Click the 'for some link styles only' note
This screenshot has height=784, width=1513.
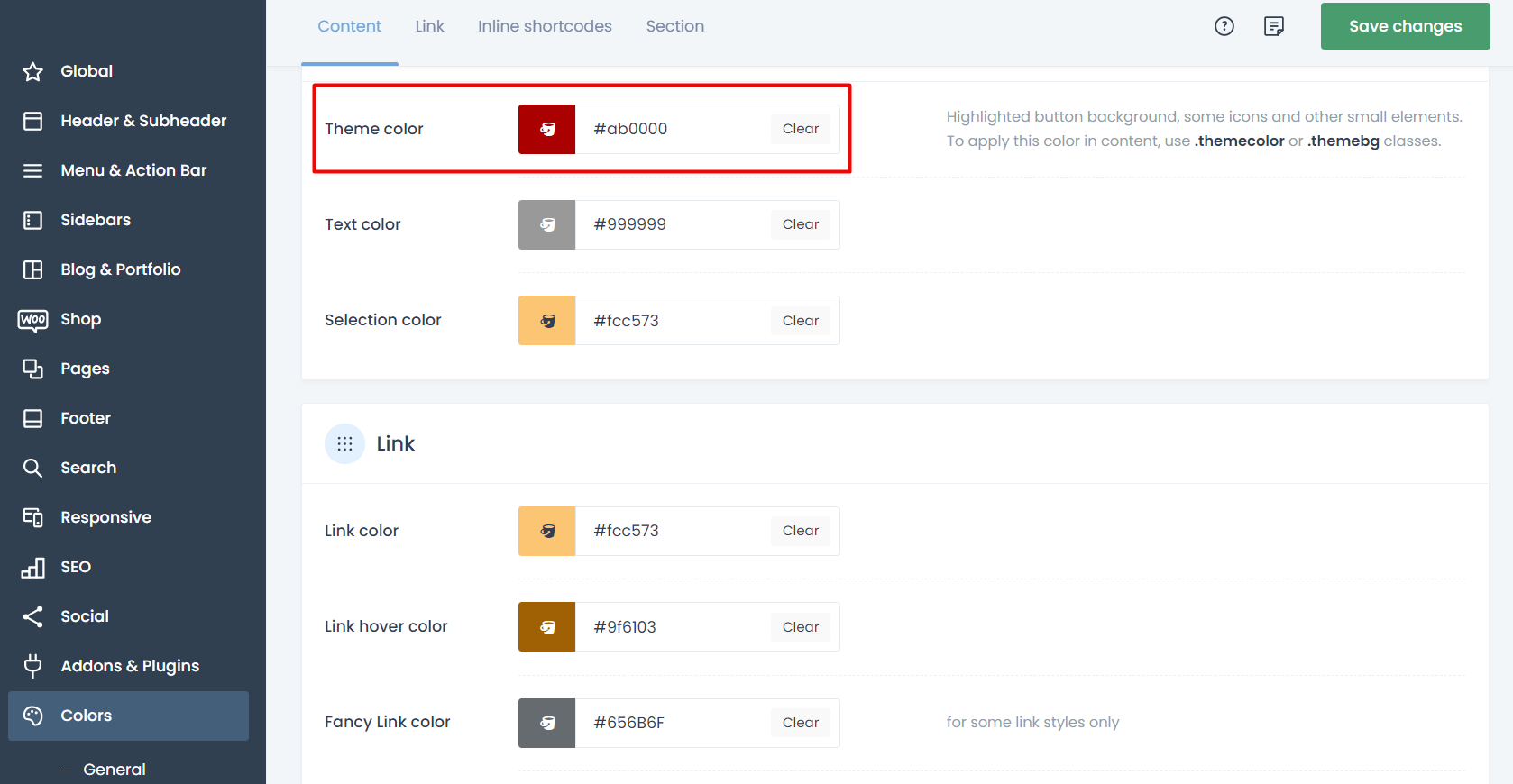[1032, 722]
